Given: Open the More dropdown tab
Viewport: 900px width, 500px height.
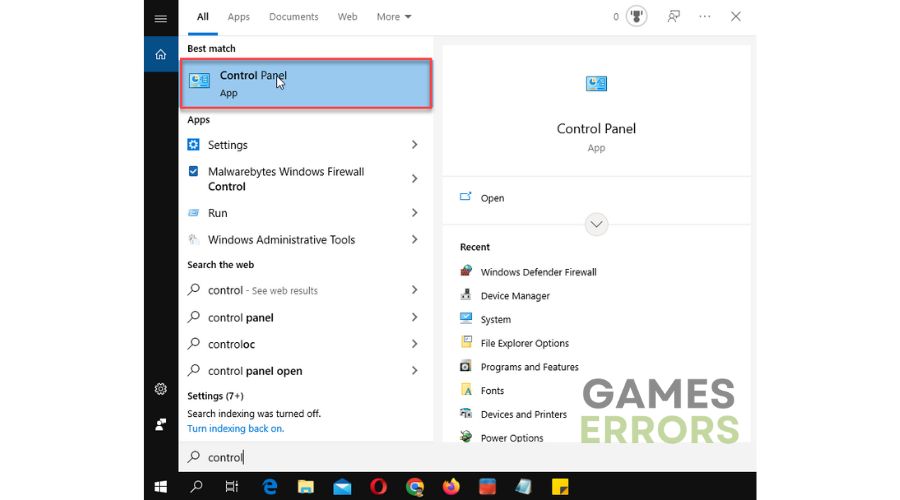Looking at the screenshot, I should coord(394,17).
